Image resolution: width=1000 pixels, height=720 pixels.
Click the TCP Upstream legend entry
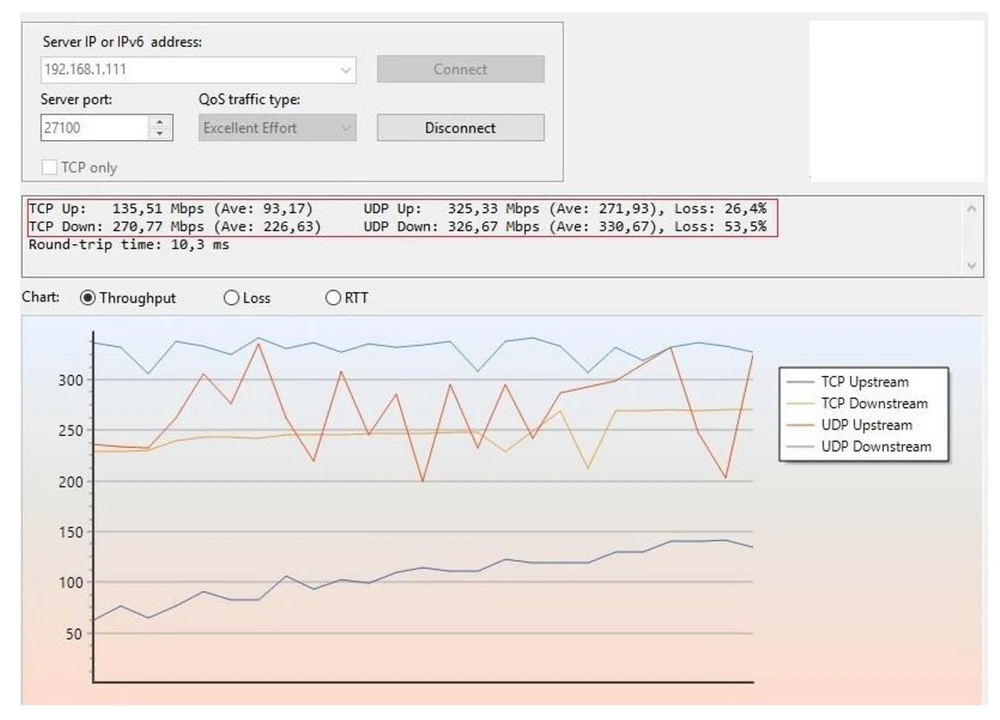pyautogui.click(x=864, y=382)
